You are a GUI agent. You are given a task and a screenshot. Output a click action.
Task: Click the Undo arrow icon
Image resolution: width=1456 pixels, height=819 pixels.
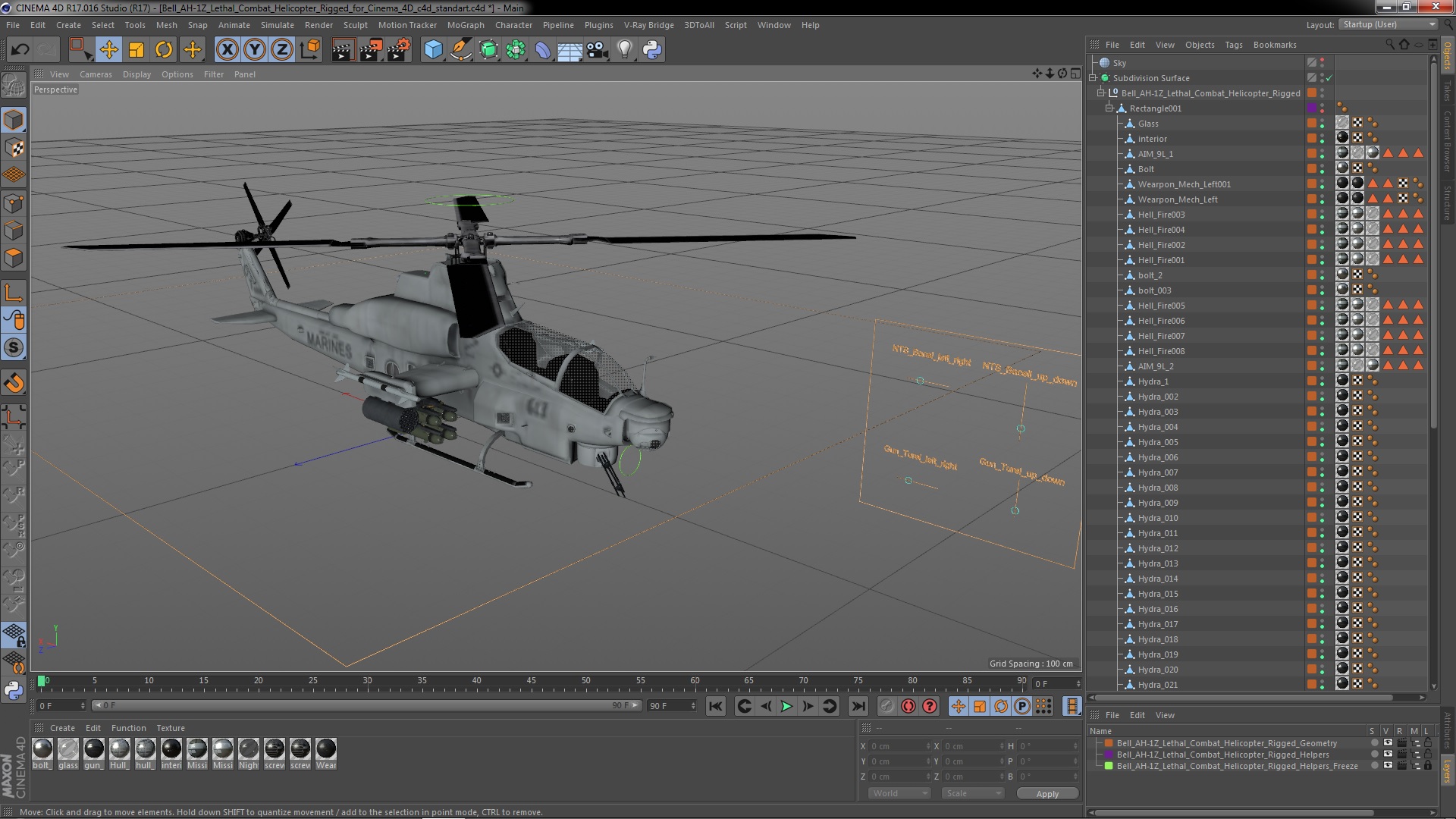point(20,50)
